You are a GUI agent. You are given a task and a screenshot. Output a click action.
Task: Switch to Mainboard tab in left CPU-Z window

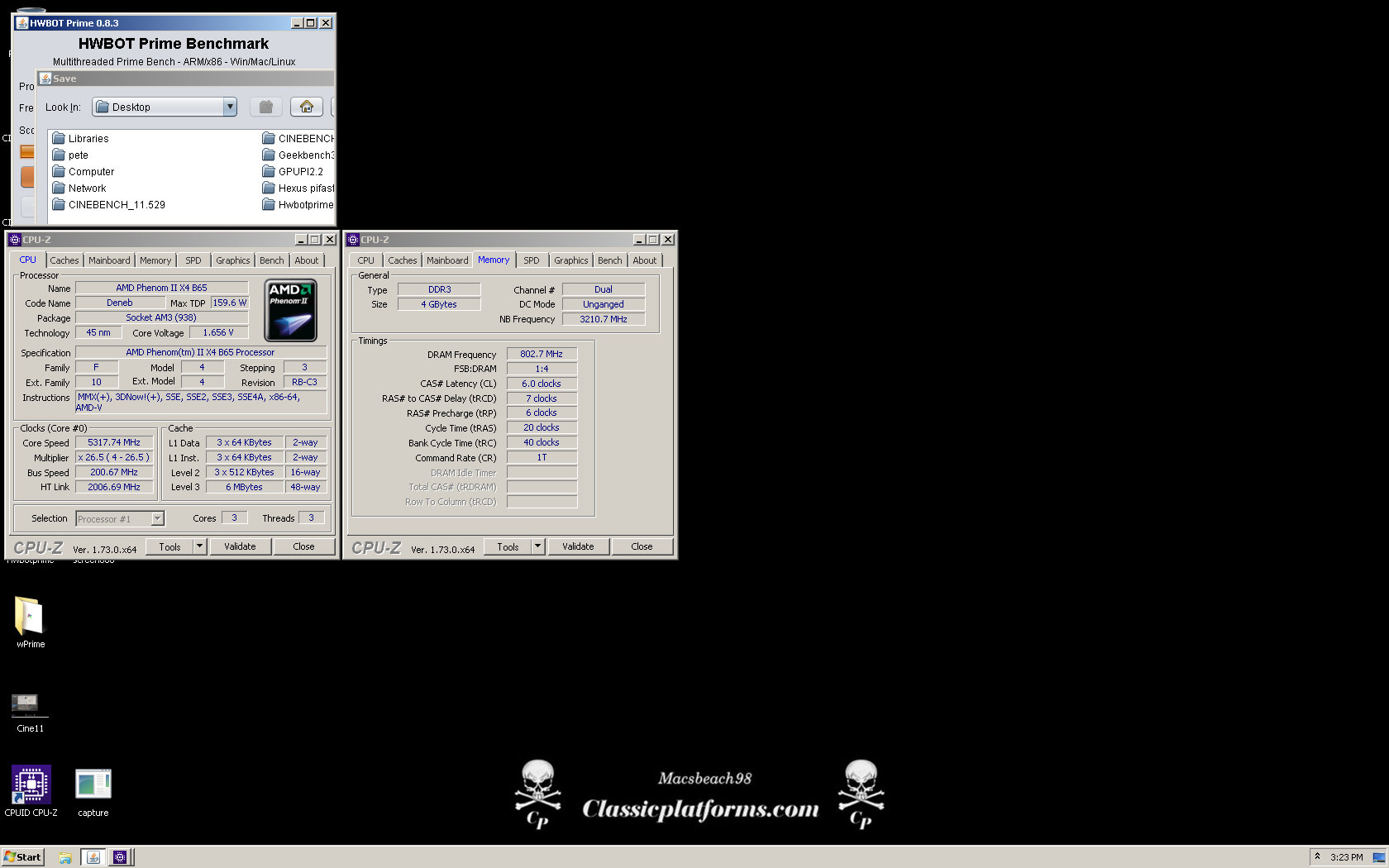[x=109, y=260]
